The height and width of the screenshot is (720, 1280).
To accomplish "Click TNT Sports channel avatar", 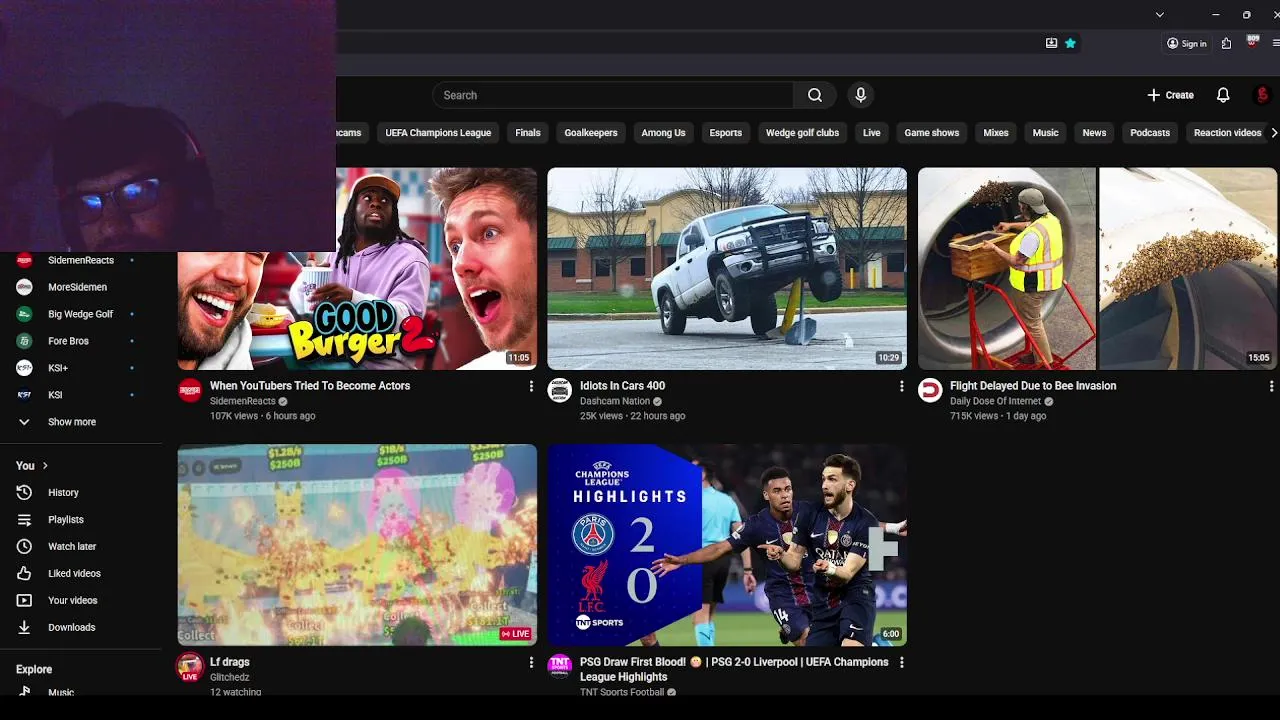I will point(560,667).
